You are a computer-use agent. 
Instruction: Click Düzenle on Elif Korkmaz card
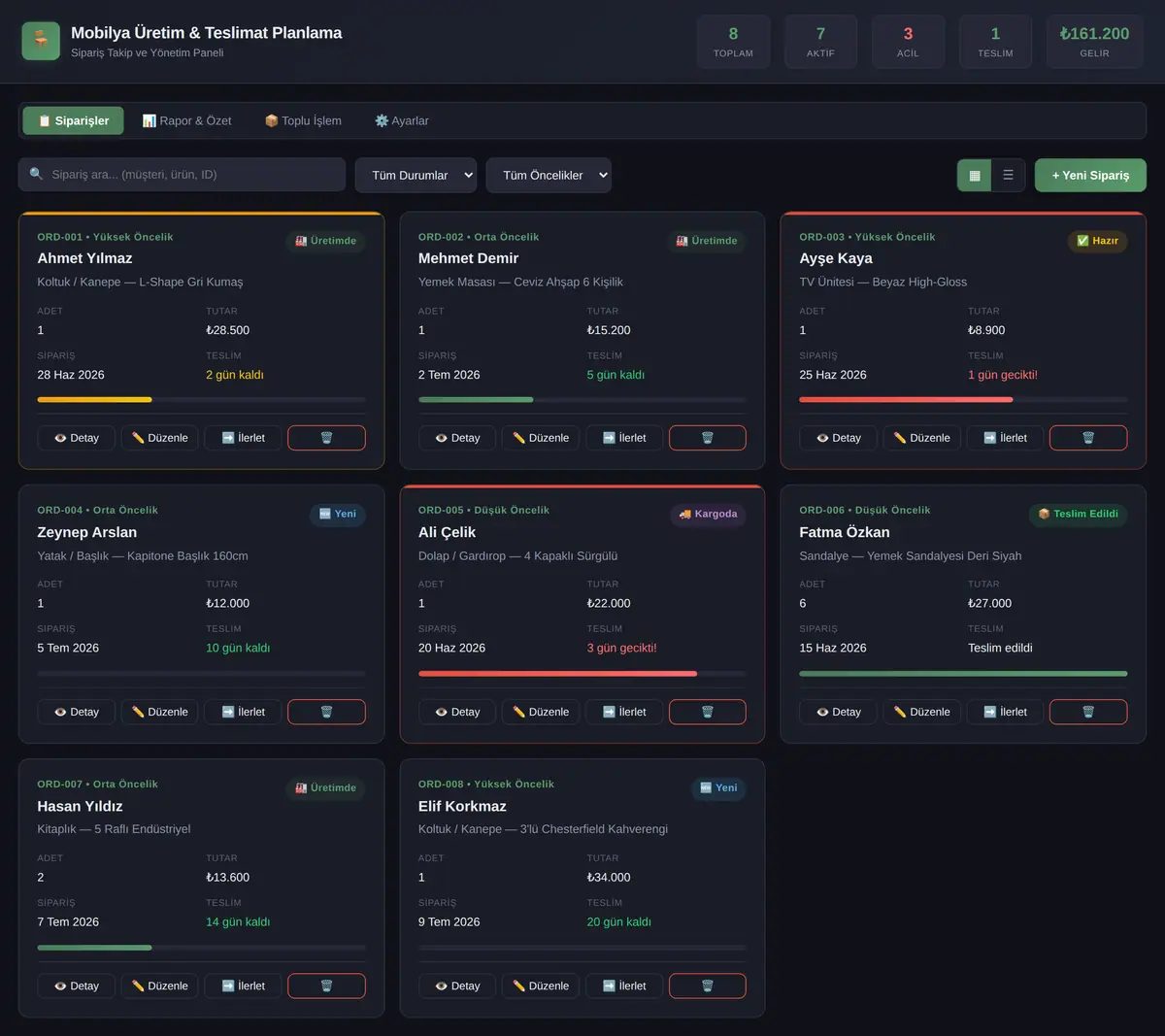(x=541, y=986)
